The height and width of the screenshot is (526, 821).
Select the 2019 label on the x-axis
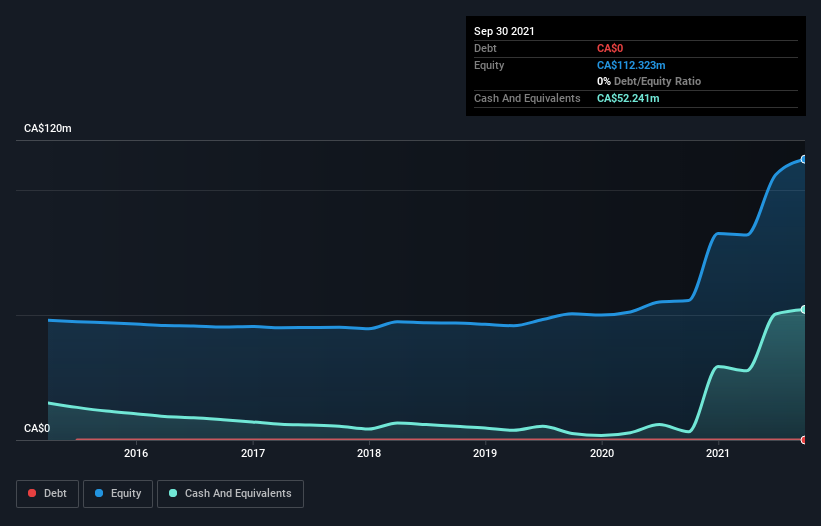(x=485, y=453)
